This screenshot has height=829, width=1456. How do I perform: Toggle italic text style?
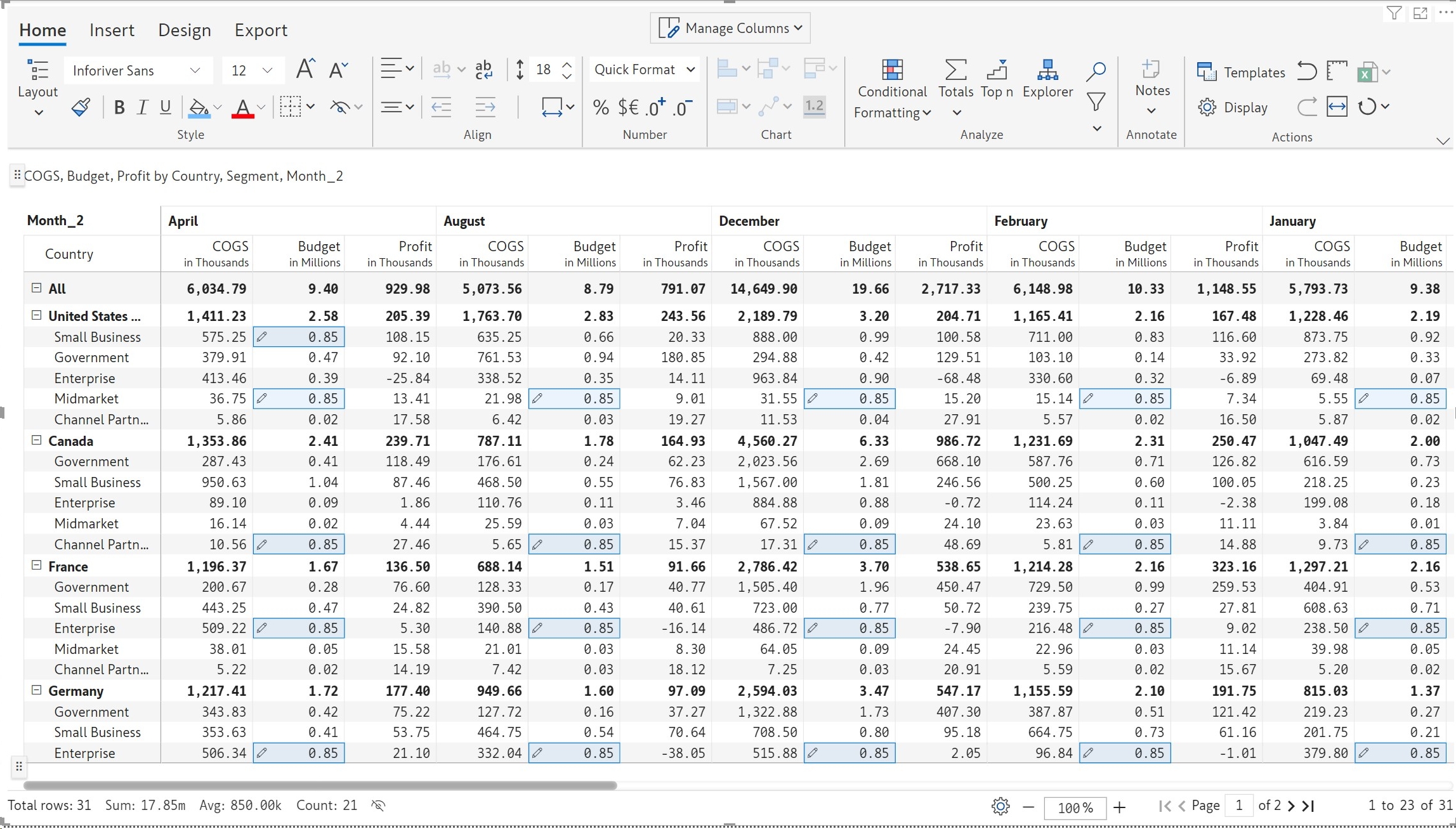(142, 107)
